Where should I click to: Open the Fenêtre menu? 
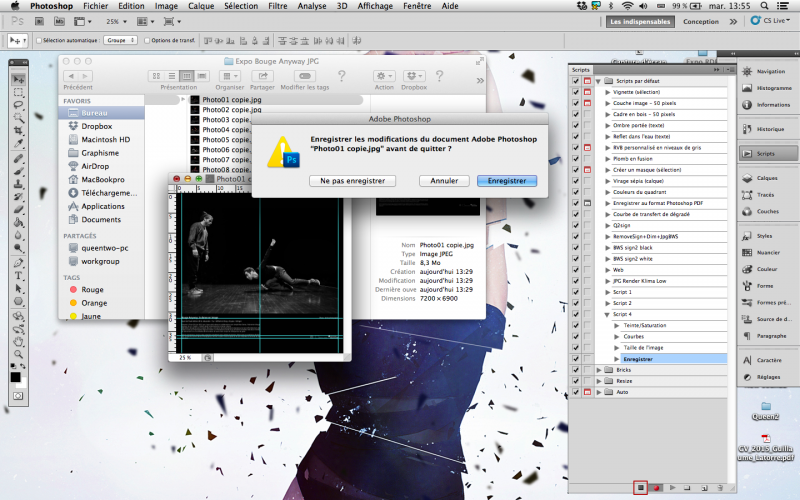point(417,6)
